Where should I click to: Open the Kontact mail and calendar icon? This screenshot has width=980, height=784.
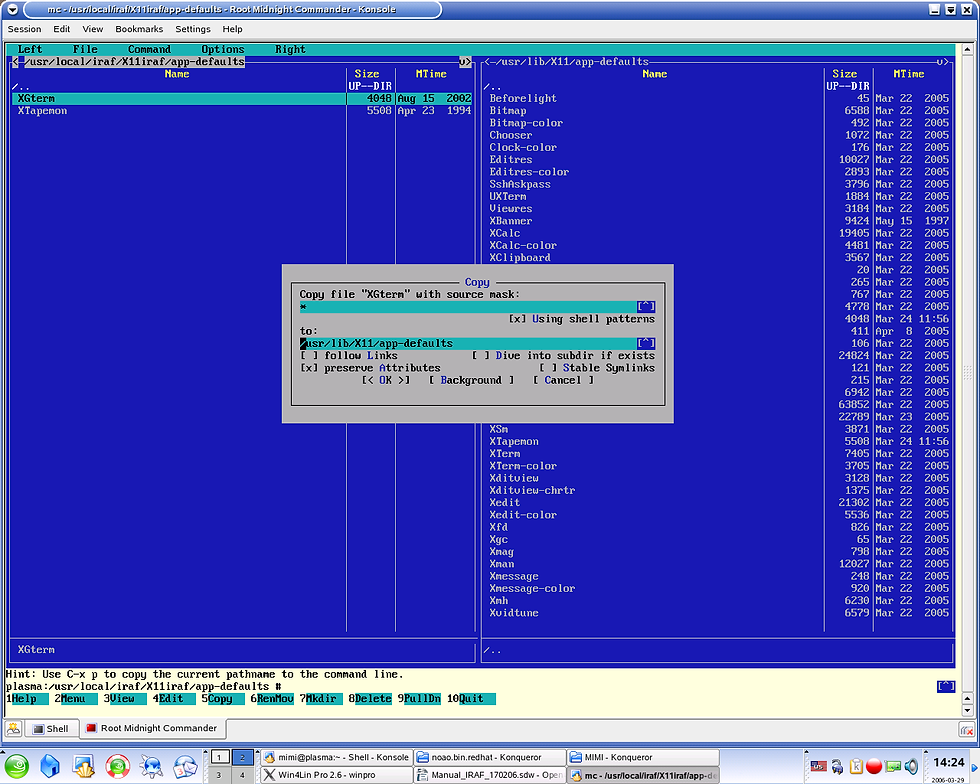point(185,766)
